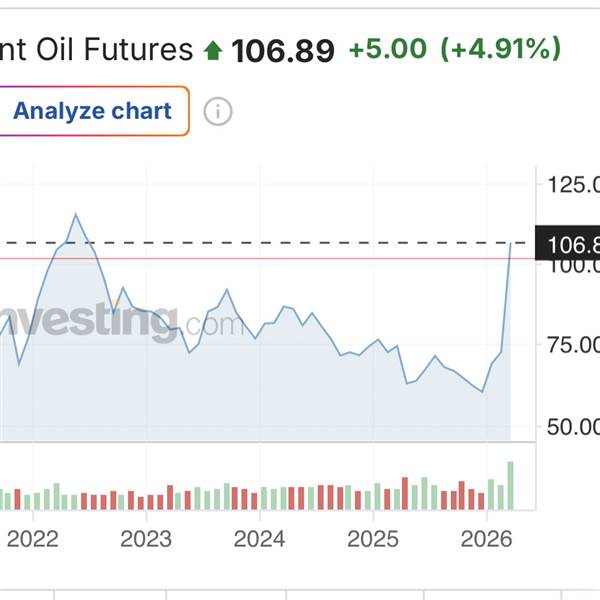Click the 100.0 price axis label

574,267
